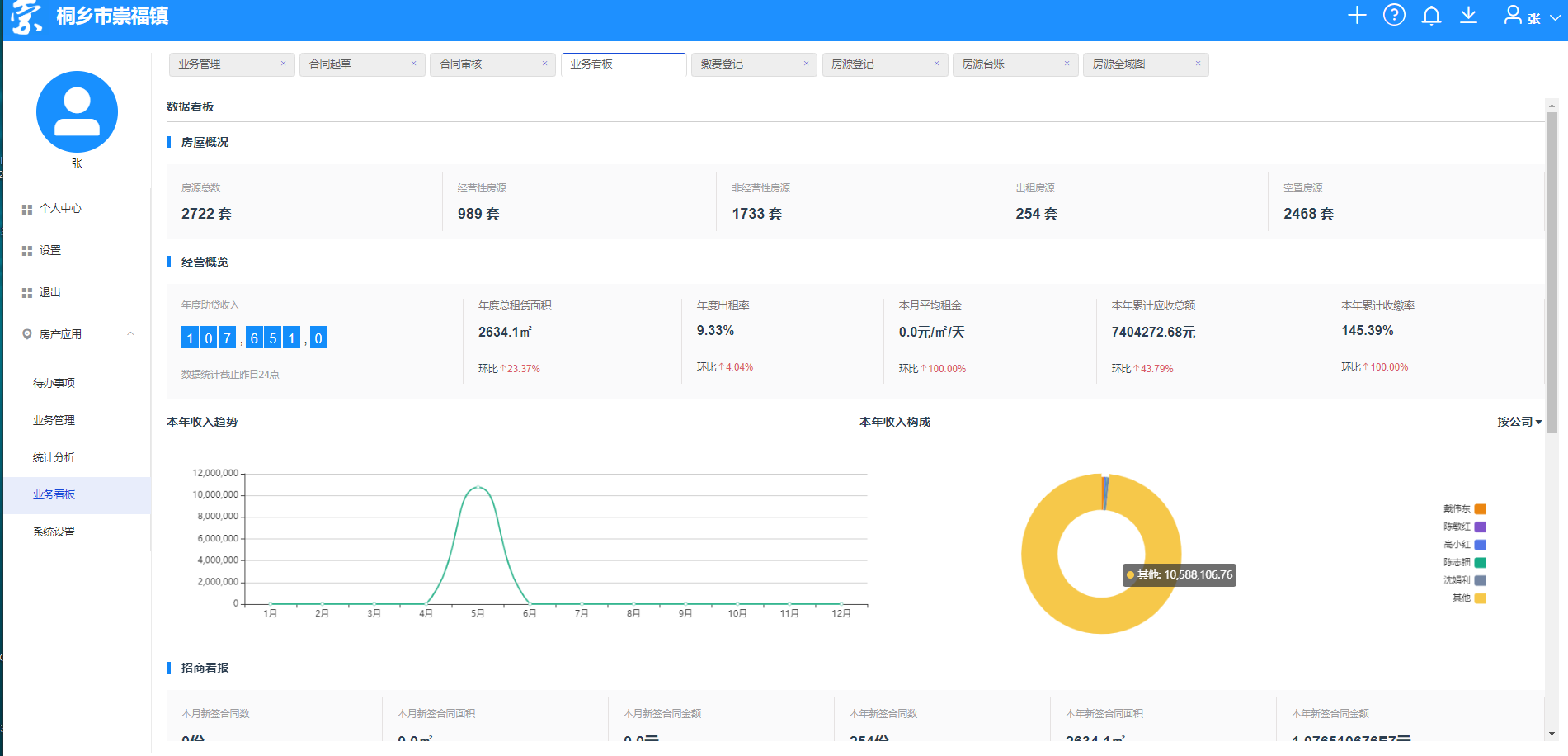Close the 房源全域图 tab

1198,64
